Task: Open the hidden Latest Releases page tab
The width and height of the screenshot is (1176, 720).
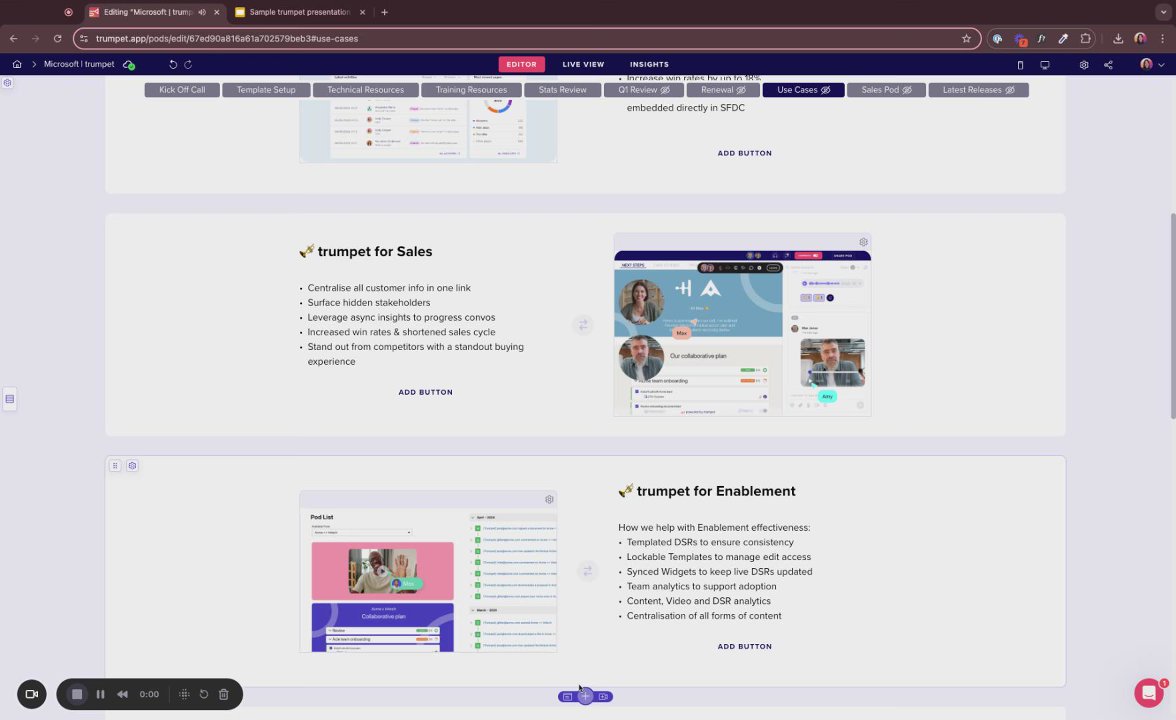Action: point(978,90)
